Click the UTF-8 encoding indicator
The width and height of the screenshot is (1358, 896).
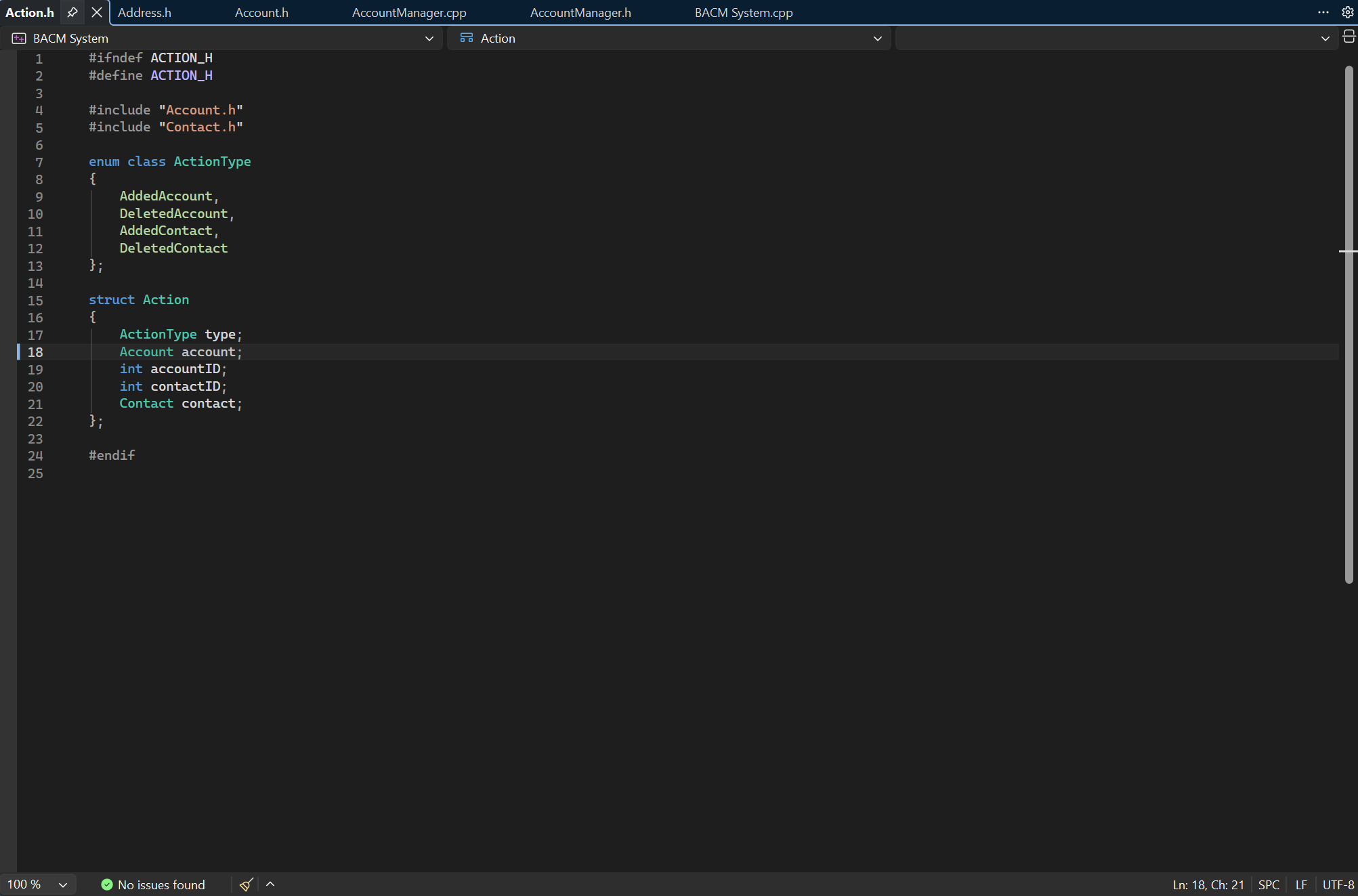pos(1338,884)
